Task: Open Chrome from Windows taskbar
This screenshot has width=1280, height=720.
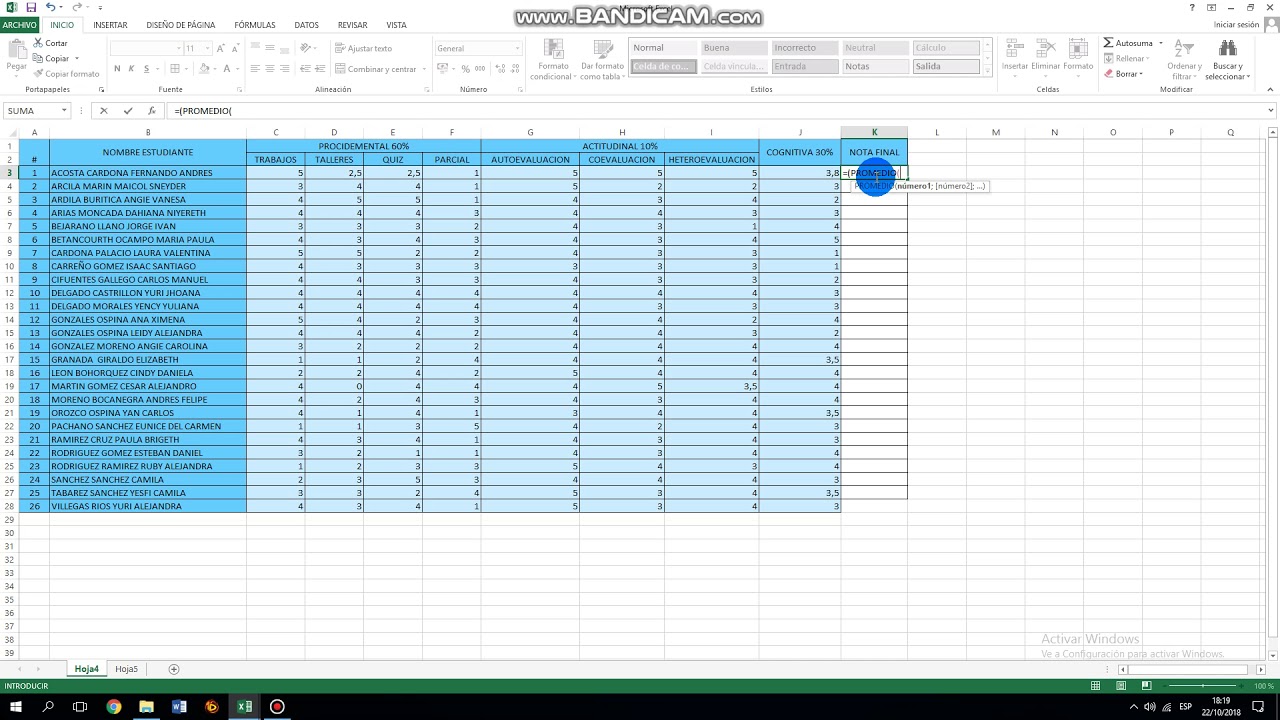Action: 114,706
